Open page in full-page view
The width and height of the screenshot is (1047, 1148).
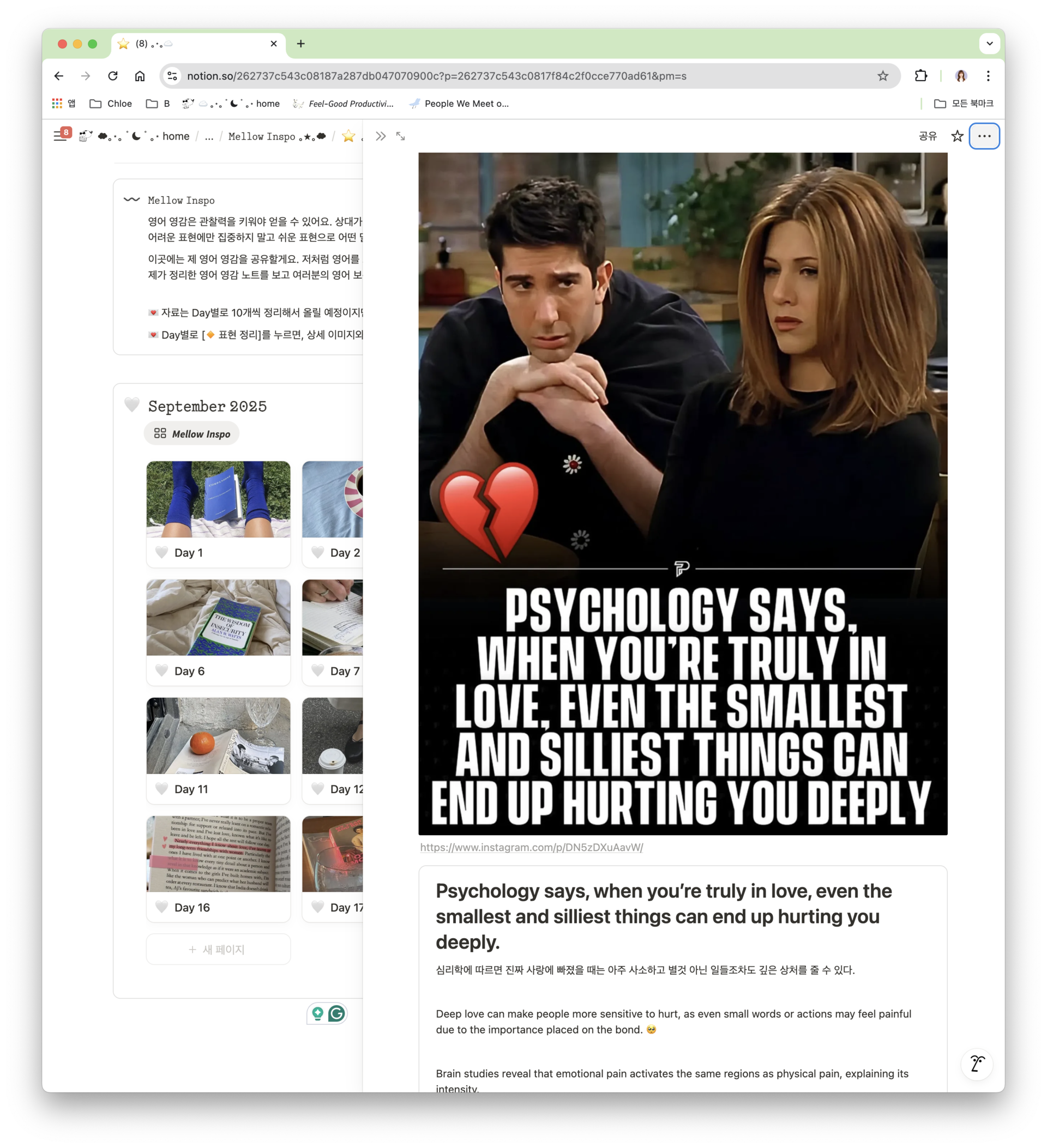point(400,136)
